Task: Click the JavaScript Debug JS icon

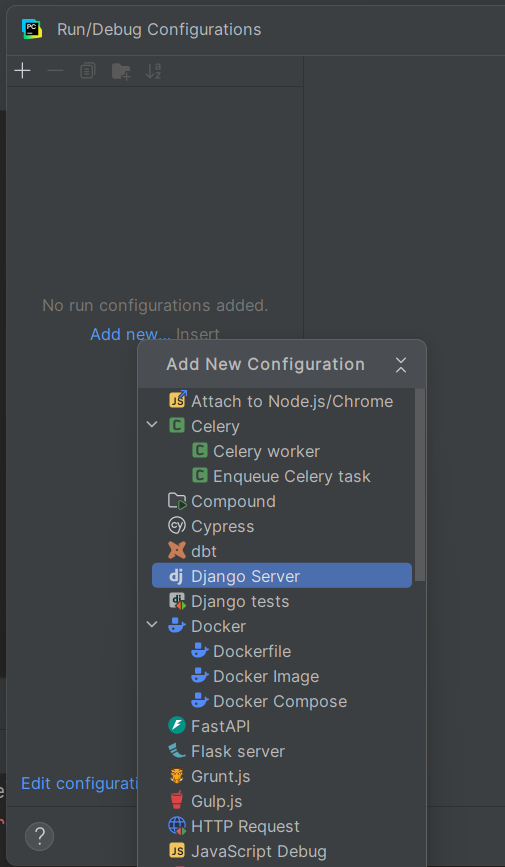Action: point(176,851)
